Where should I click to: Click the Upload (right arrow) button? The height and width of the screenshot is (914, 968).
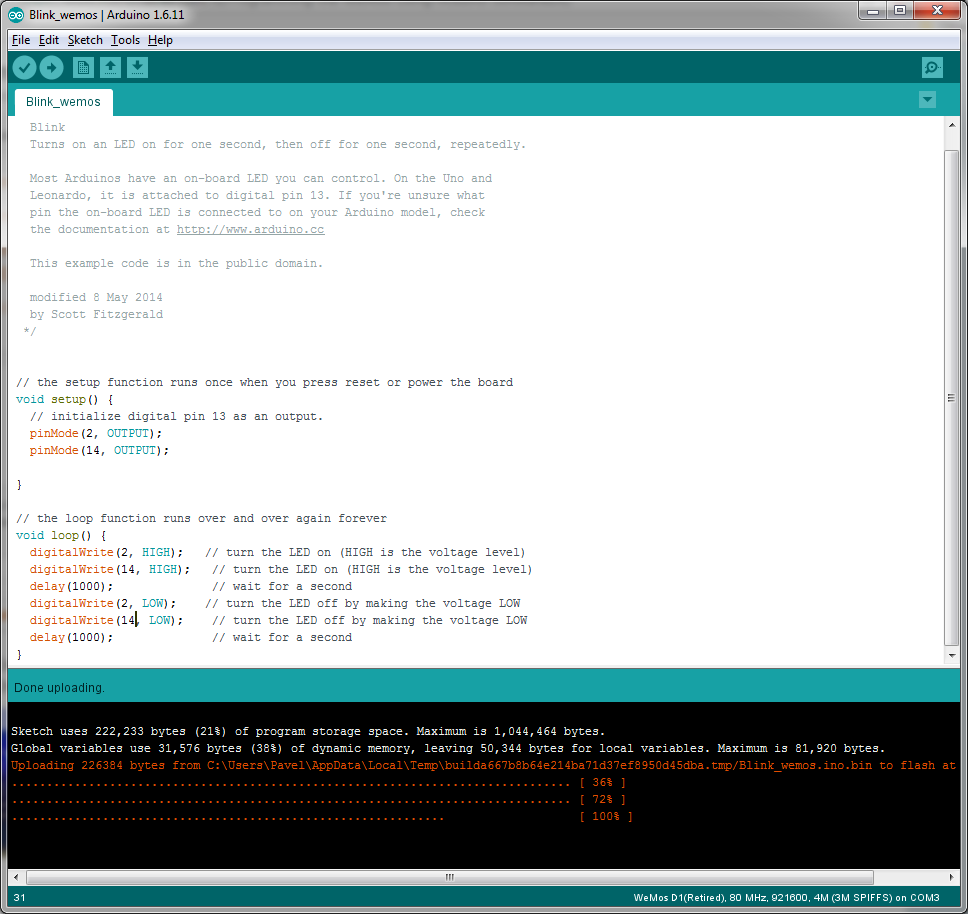(51, 67)
